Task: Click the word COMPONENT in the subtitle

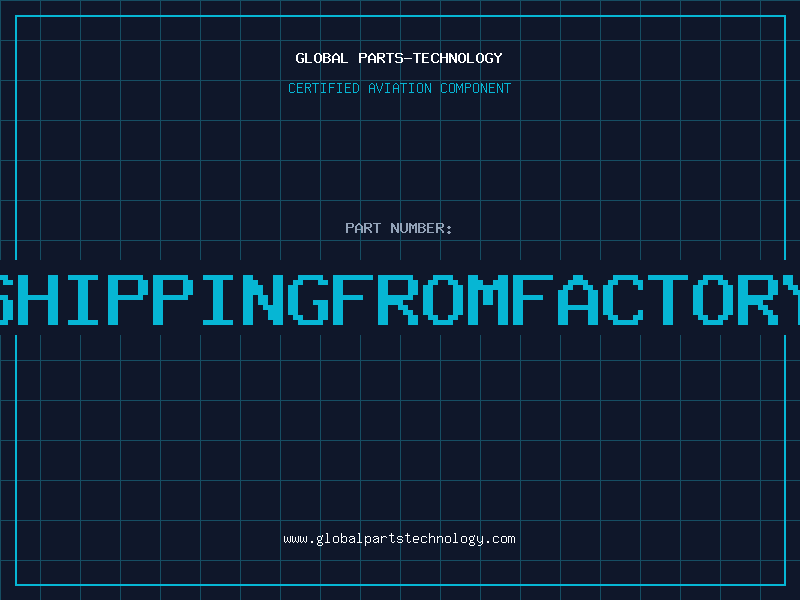Action: 474,88
